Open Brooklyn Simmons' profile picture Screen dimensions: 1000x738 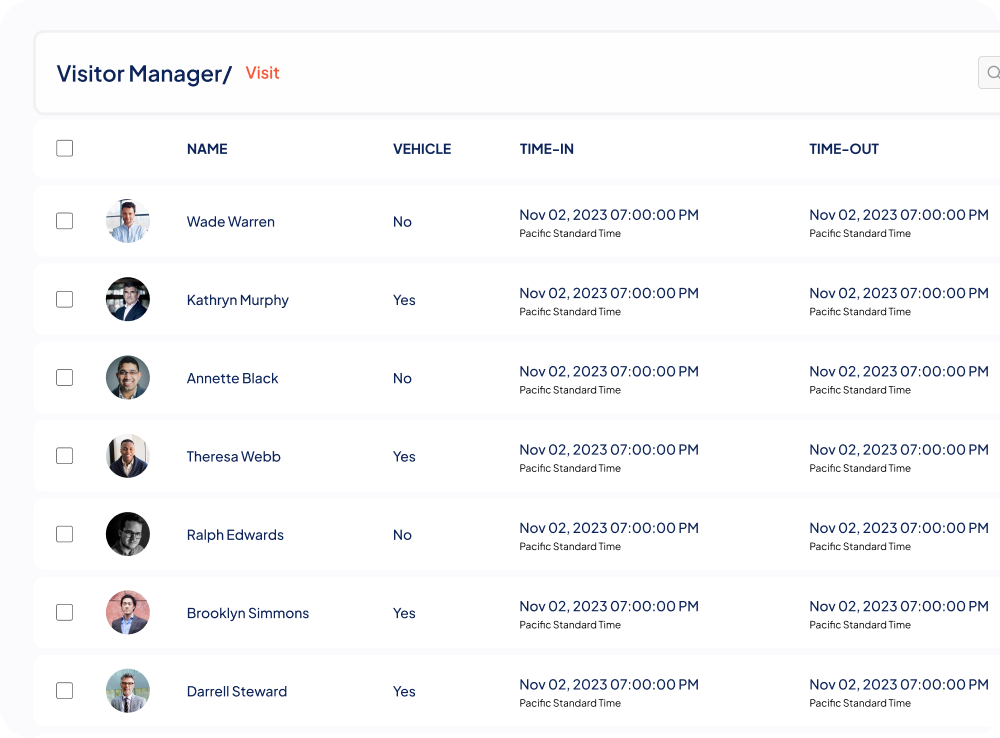(x=128, y=613)
